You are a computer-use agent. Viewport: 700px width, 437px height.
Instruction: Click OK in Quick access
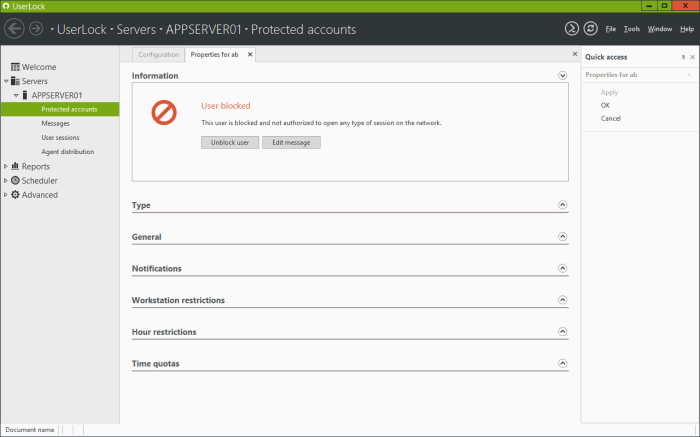tap(605, 105)
